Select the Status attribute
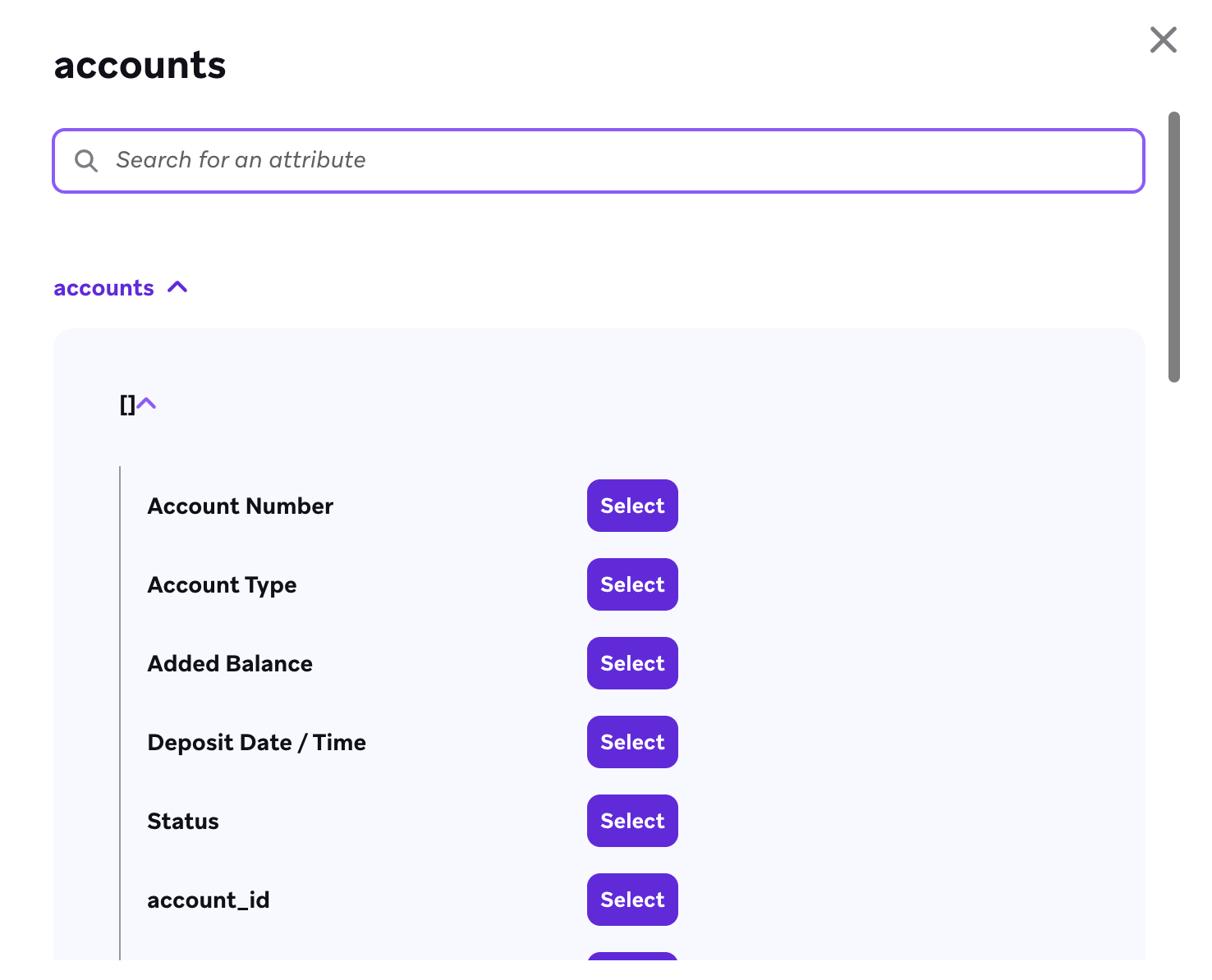1212x980 pixels. [632, 821]
